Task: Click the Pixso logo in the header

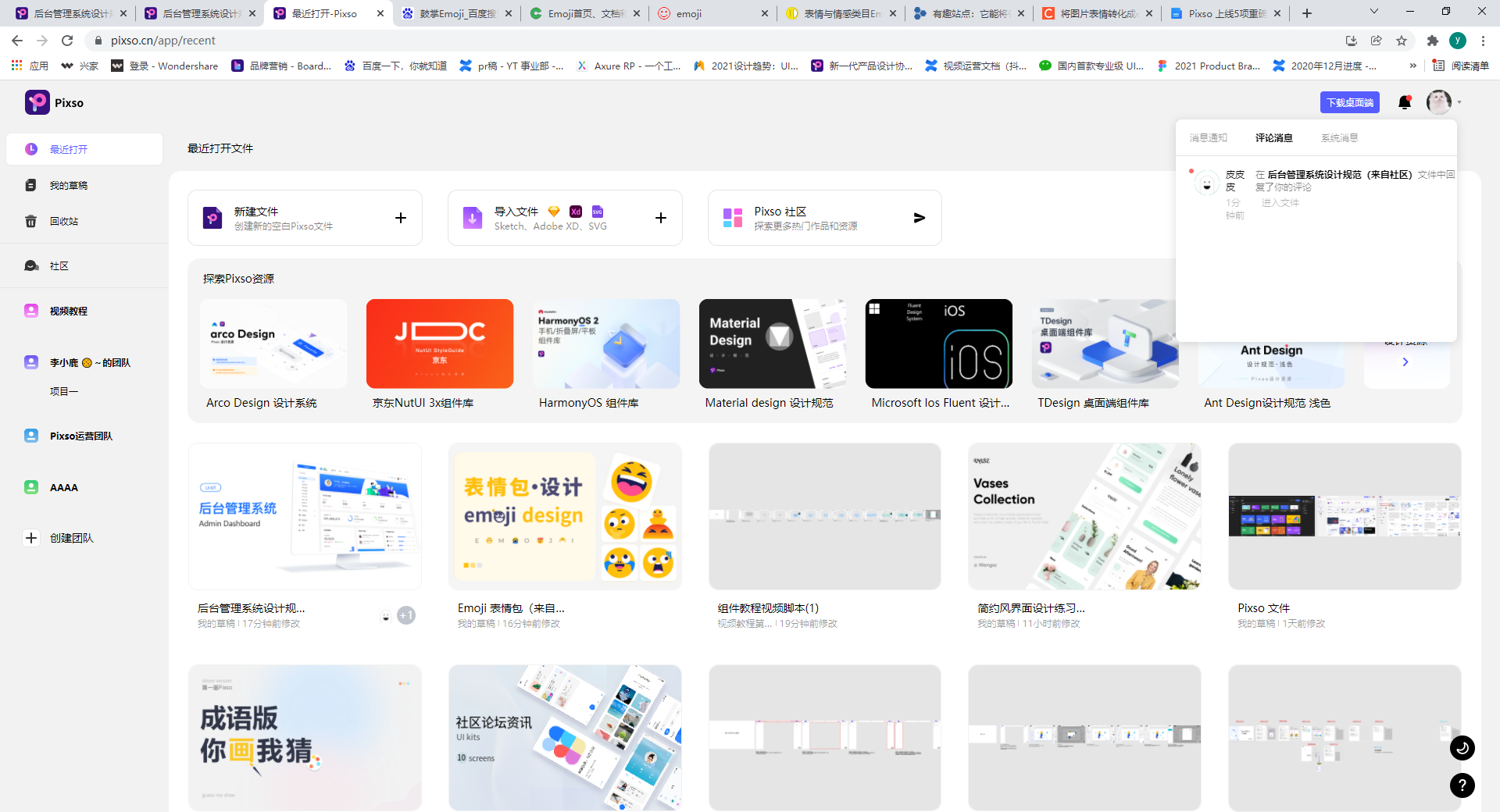Action: pos(54,102)
